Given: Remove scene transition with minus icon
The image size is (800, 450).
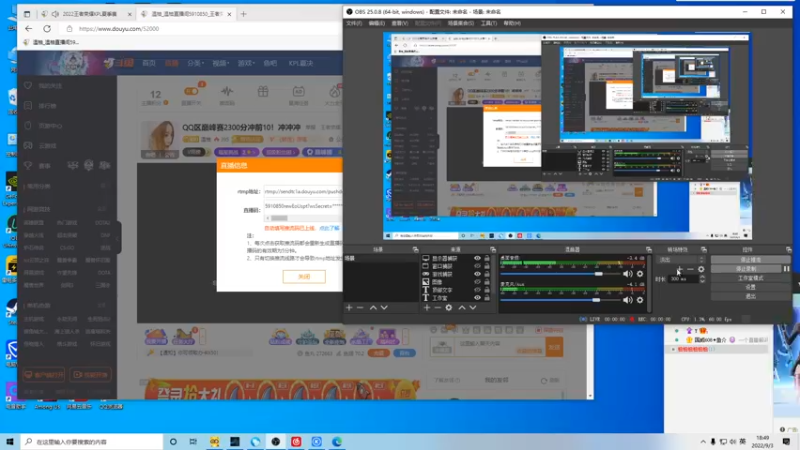Looking at the screenshot, I should click(690, 269).
